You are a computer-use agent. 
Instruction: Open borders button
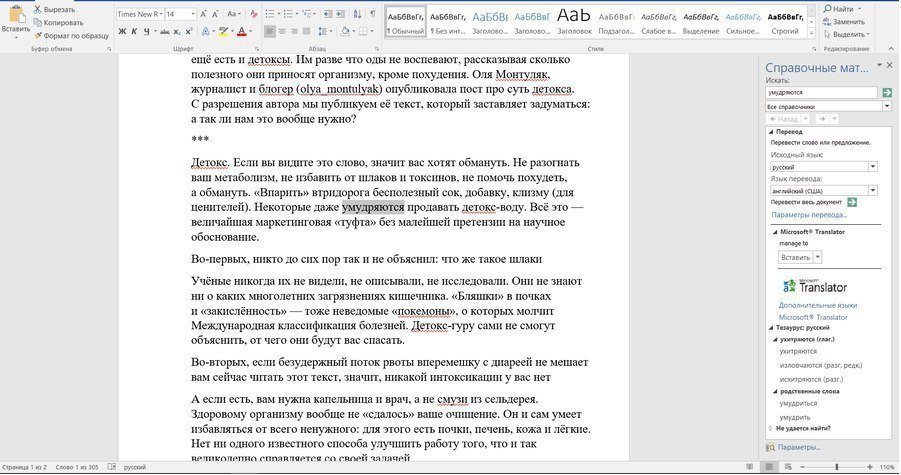click(x=363, y=32)
